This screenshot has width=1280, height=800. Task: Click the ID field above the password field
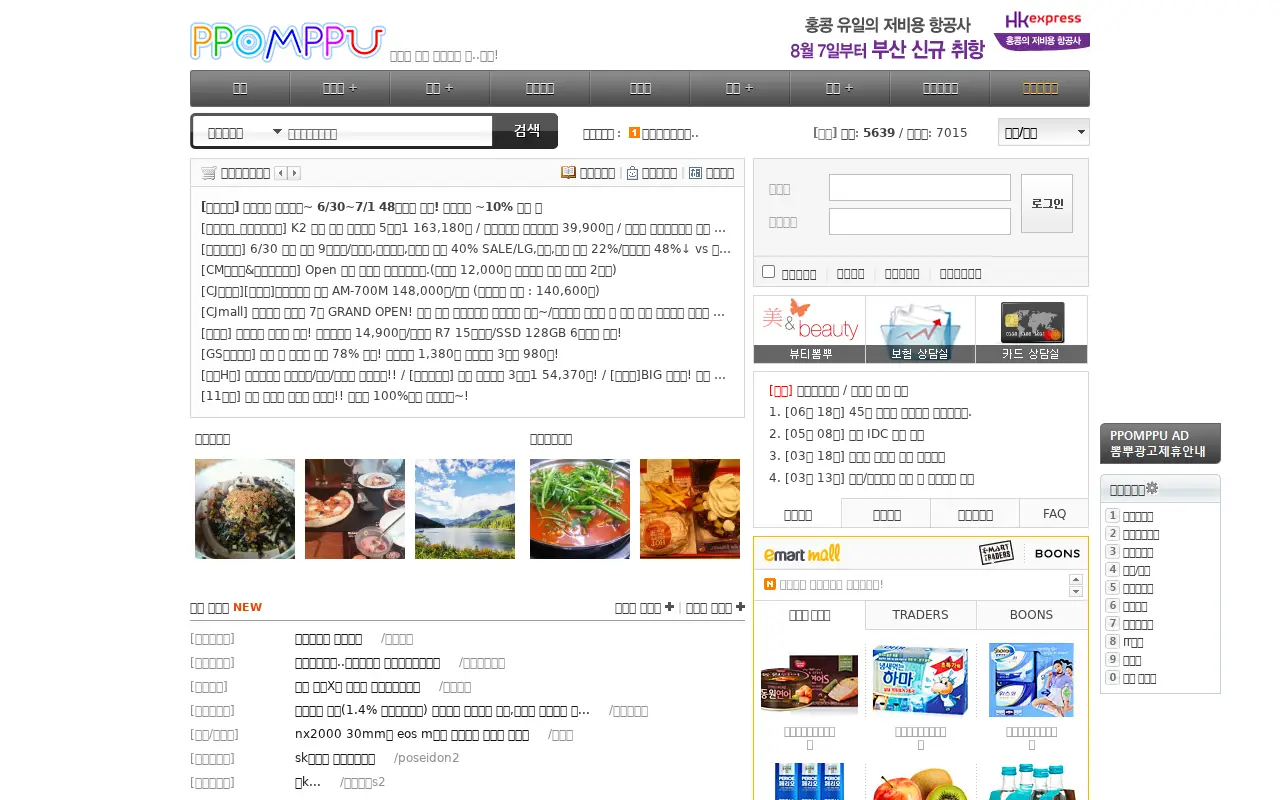pos(920,188)
